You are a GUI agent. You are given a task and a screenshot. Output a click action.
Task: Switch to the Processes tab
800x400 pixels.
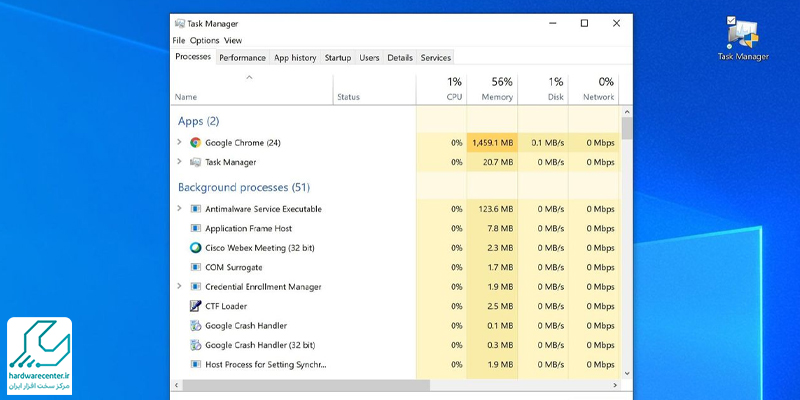[x=193, y=57]
